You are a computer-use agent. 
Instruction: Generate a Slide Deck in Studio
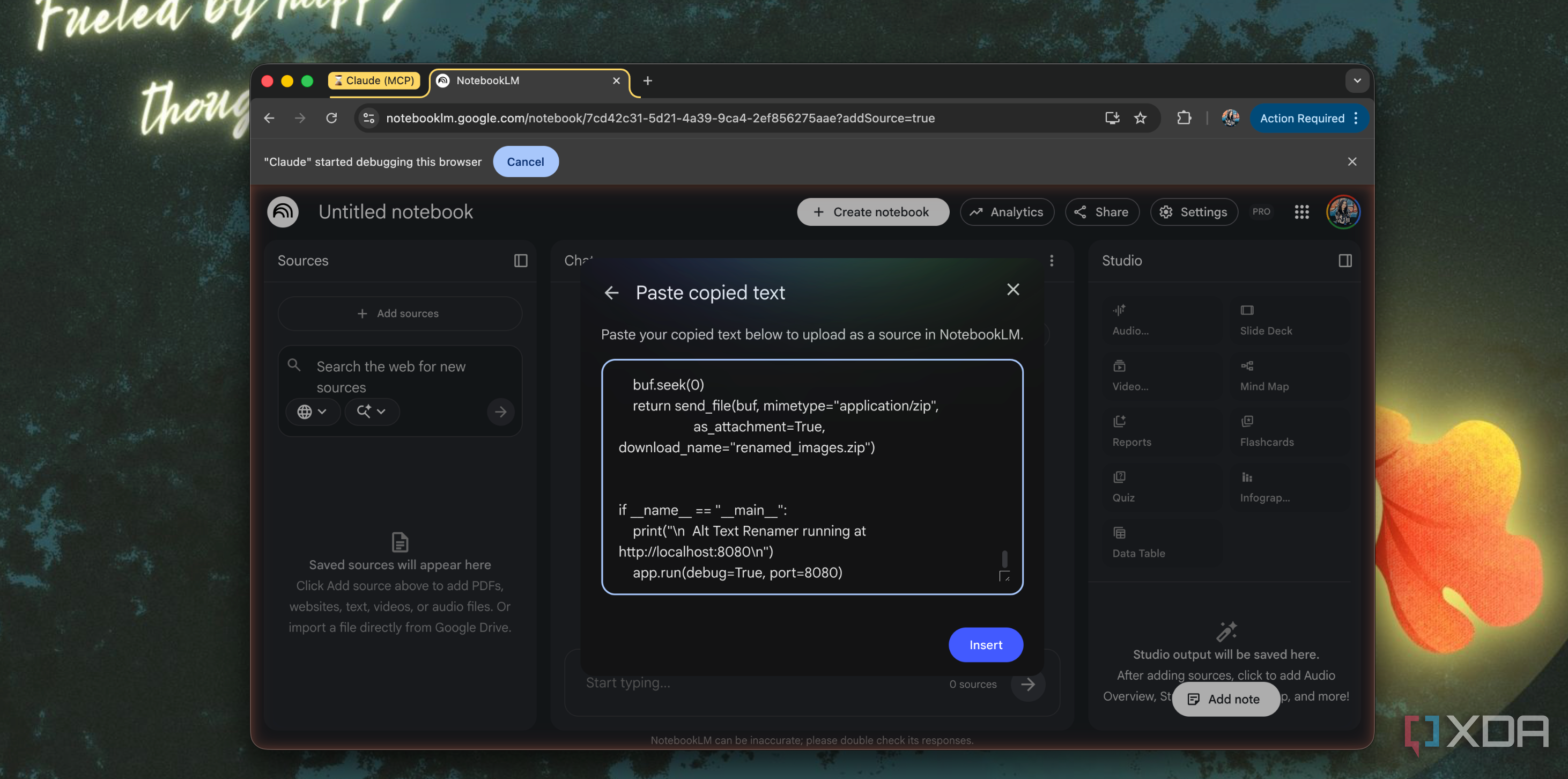pyautogui.click(x=1289, y=320)
